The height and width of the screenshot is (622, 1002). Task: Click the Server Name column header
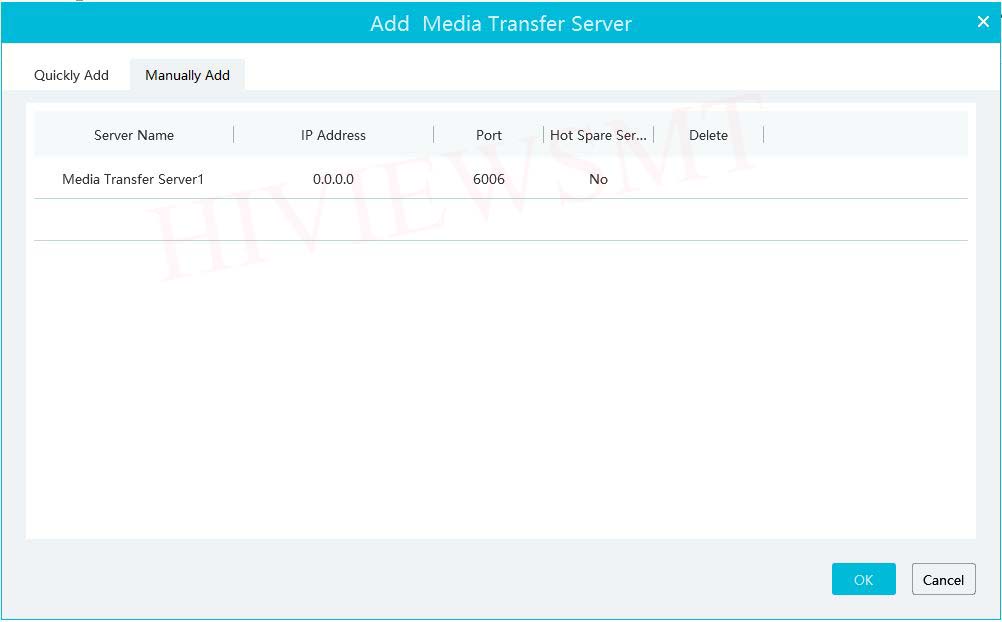pos(134,135)
